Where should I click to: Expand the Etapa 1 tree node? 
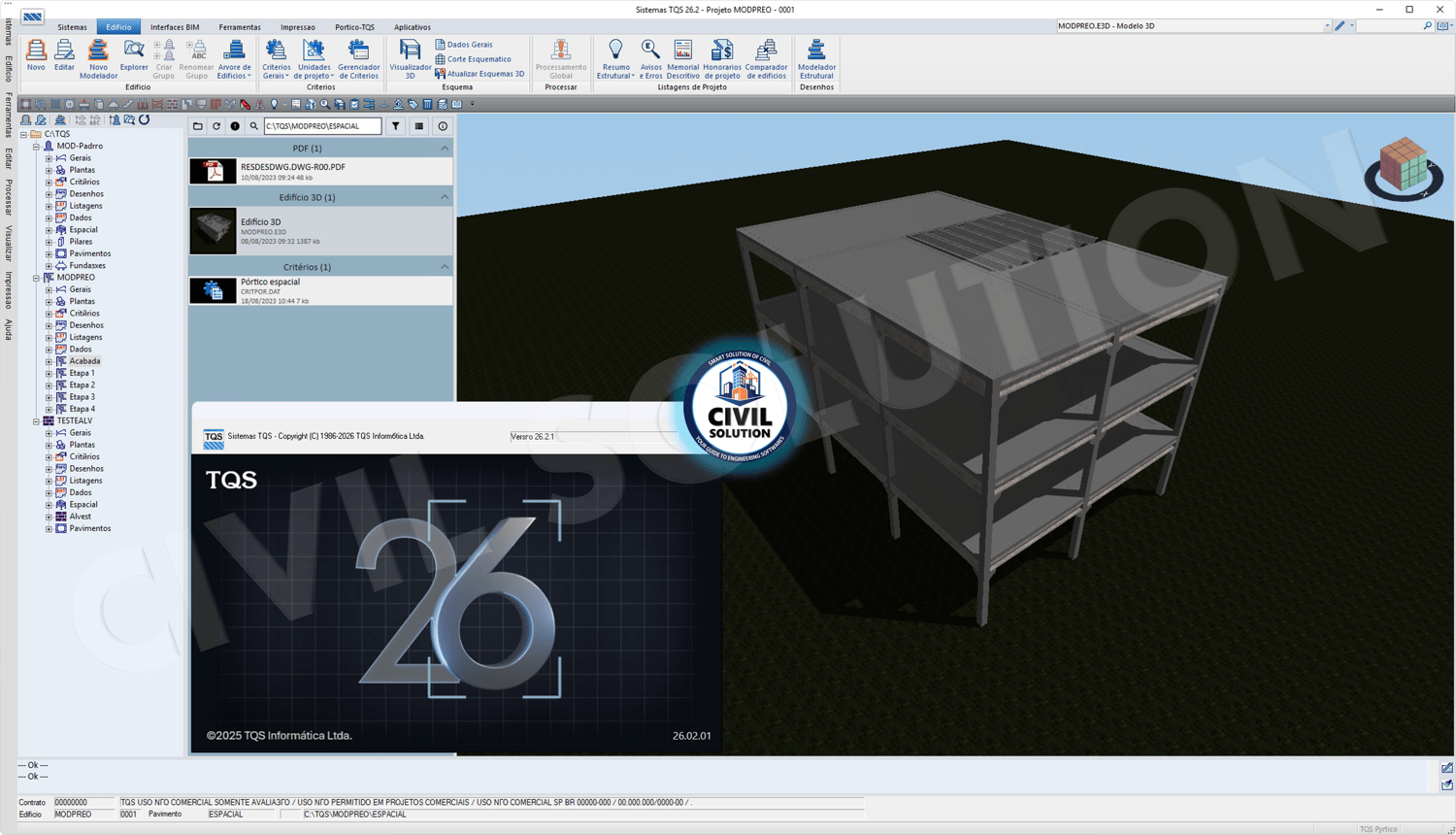(x=49, y=374)
